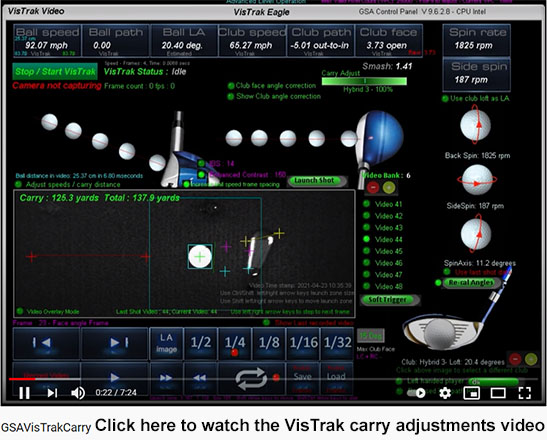Click the Re-cal Angles button
Screen dimensions: 547x440
(471, 283)
